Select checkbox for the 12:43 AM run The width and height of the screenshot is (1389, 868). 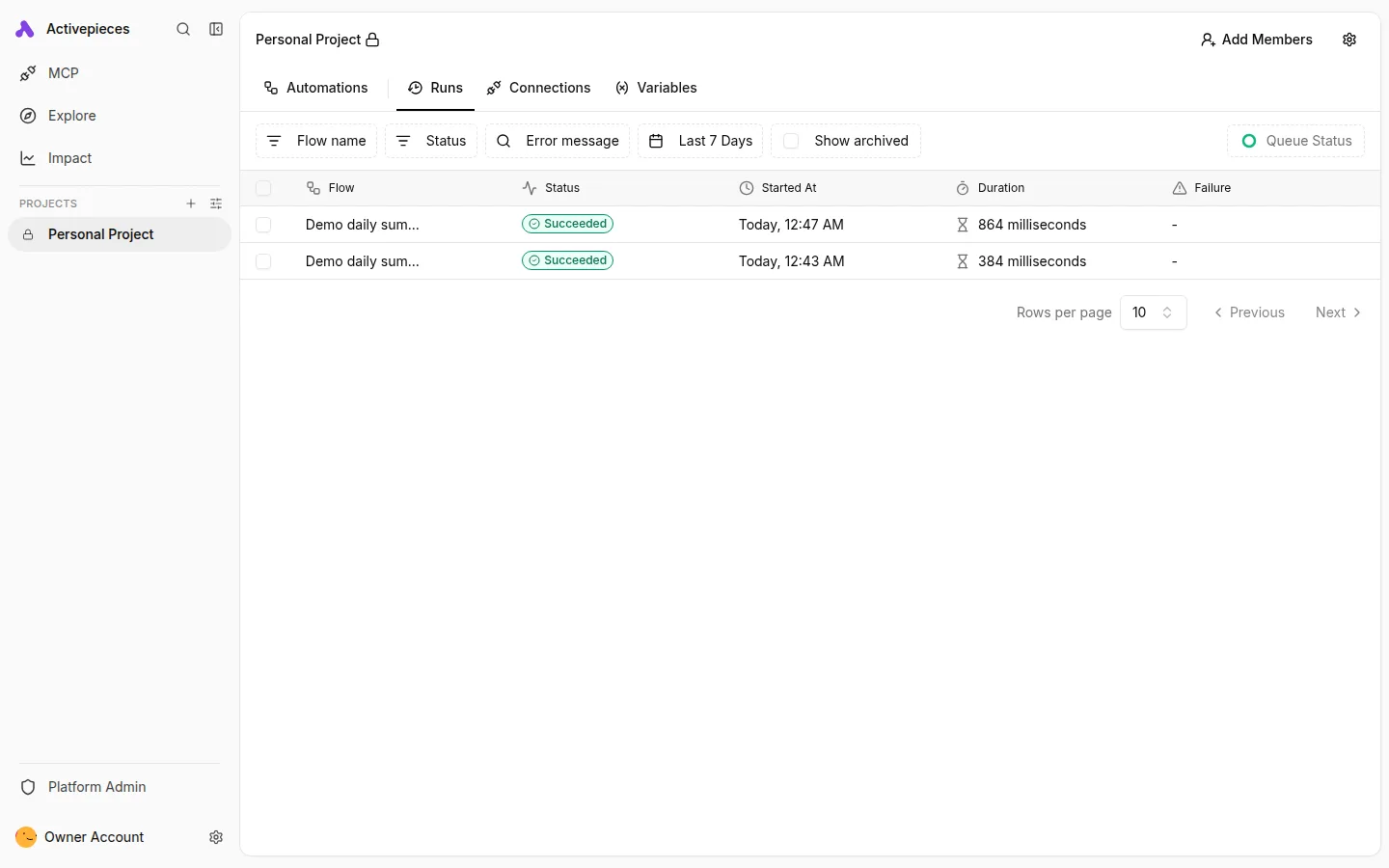(x=263, y=261)
